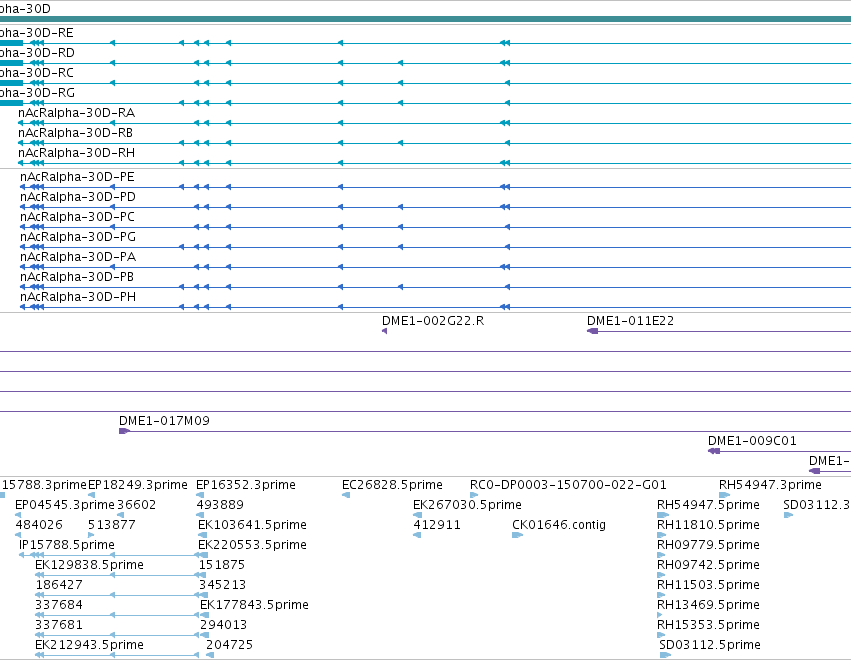The height and width of the screenshot is (660, 851).
Task: Select EST label RH54947.5prime
Action: coord(708,505)
